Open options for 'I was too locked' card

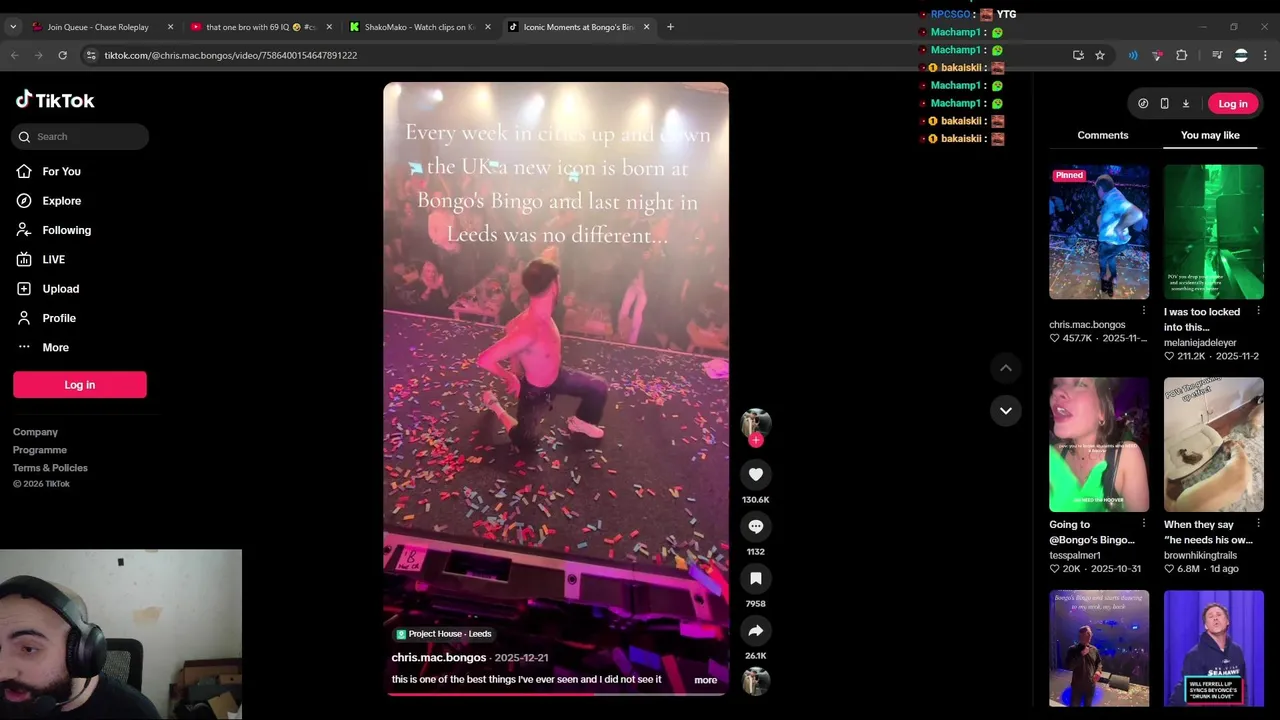[x=1258, y=311]
